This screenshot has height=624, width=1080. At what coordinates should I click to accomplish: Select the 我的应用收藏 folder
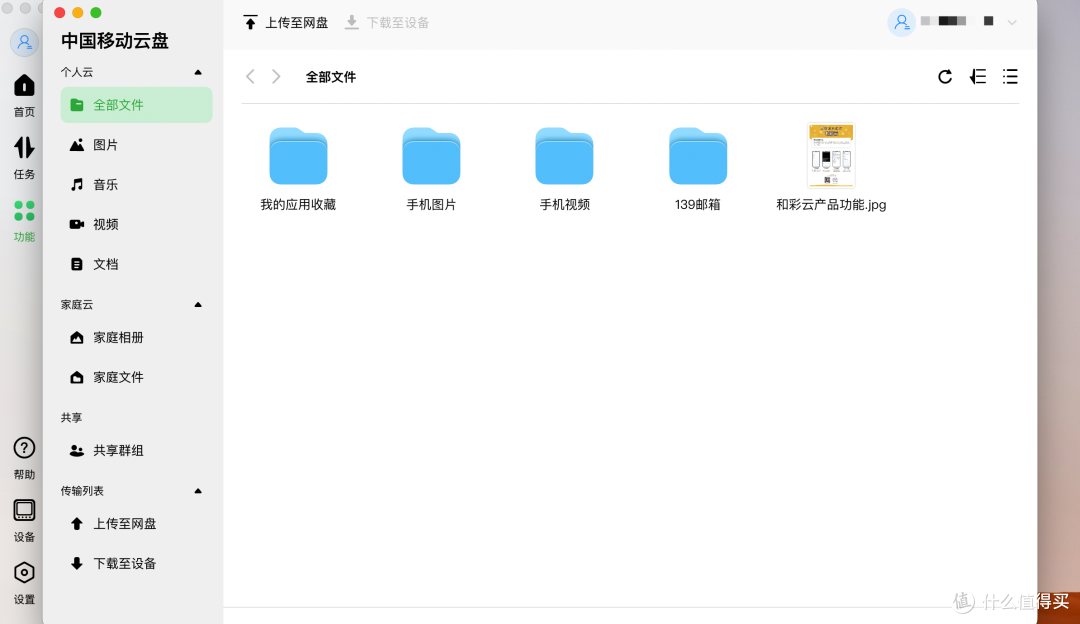coord(298,156)
